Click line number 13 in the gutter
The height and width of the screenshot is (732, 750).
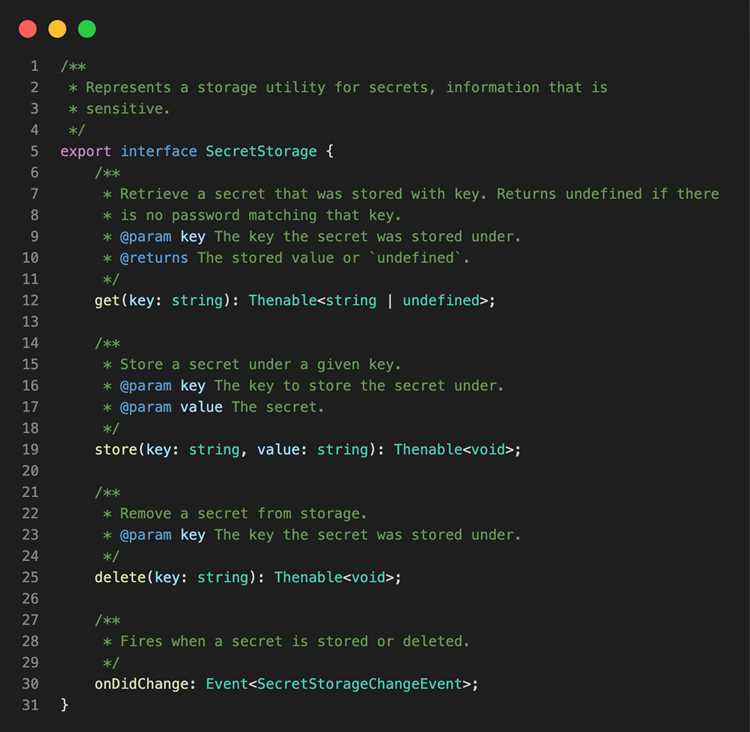(x=30, y=322)
